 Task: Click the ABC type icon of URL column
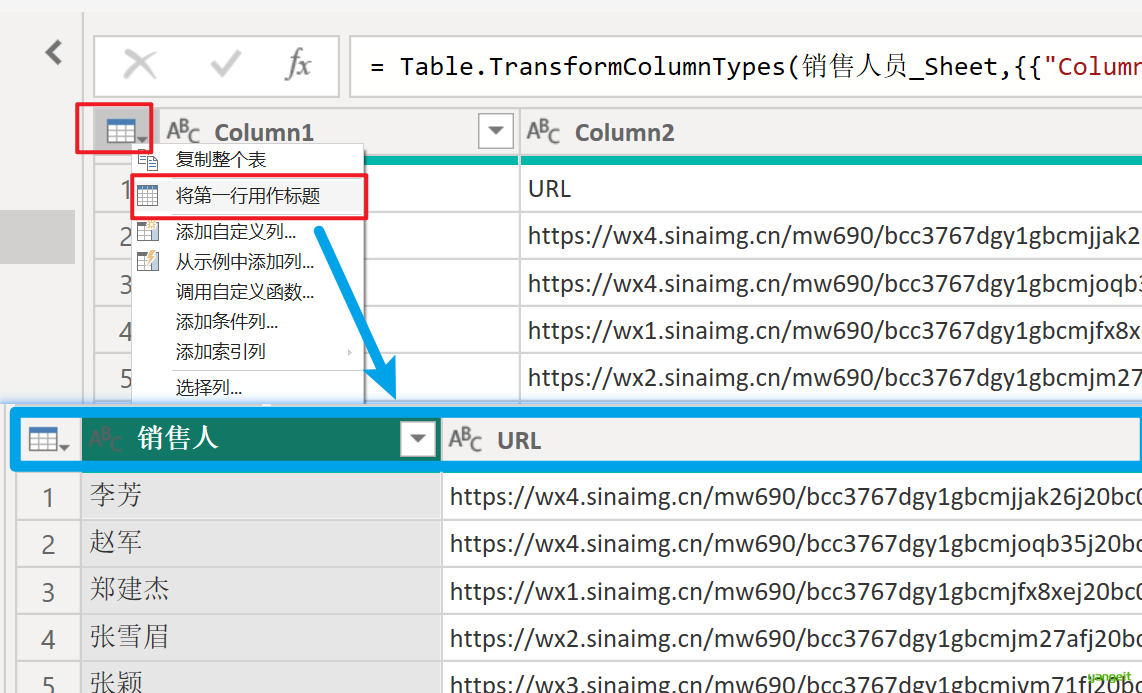point(465,439)
